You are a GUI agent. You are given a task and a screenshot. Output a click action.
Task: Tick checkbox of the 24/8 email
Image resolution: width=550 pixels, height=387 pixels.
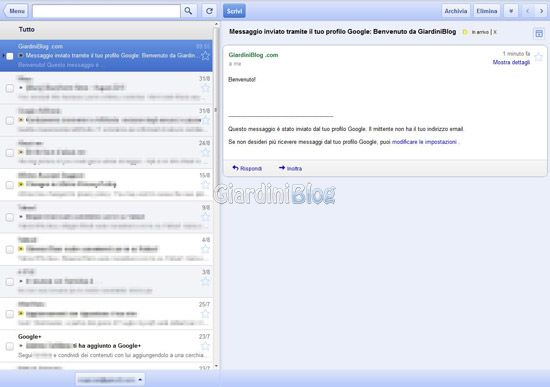coord(10,153)
